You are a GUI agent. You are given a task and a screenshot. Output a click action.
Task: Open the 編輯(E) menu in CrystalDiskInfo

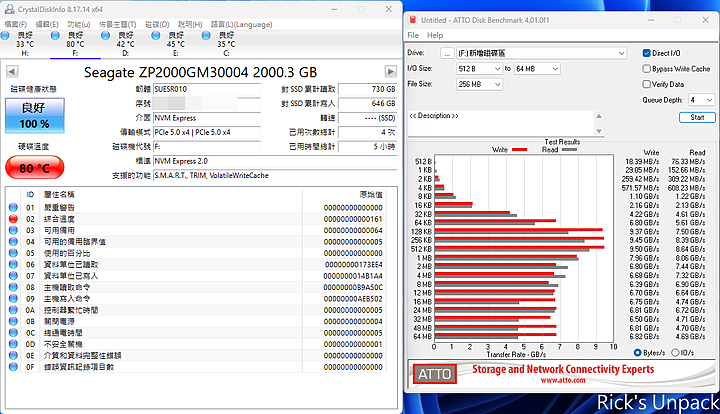47,24
